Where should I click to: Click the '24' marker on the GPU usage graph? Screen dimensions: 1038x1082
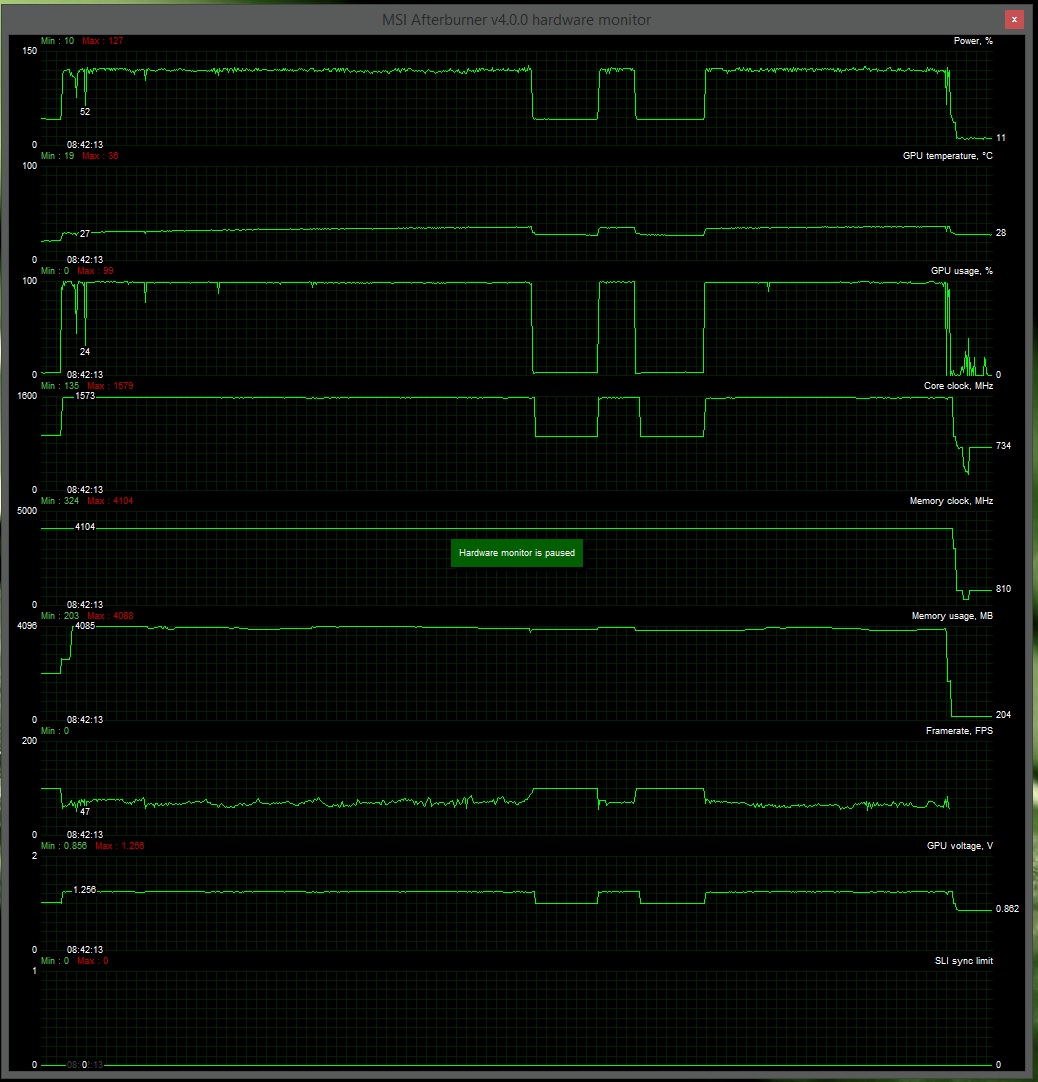[85, 352]
